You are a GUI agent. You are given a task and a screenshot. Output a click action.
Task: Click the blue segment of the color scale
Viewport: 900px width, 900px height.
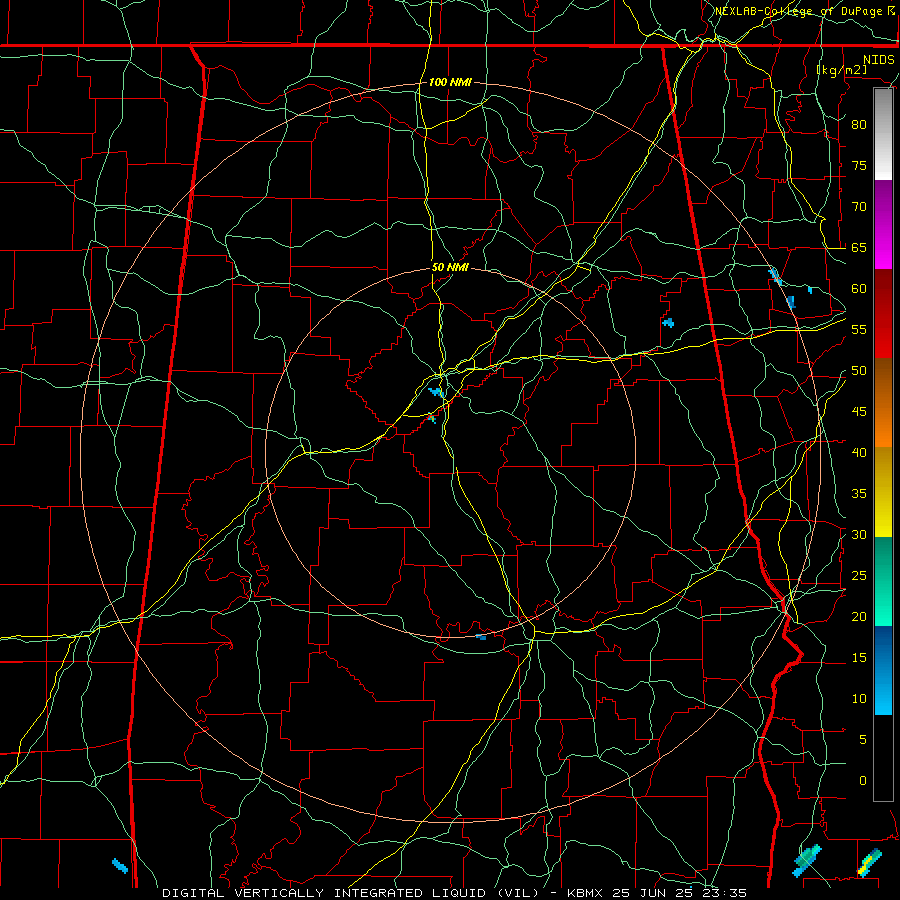pyautogui.click(x=883, y=670)
